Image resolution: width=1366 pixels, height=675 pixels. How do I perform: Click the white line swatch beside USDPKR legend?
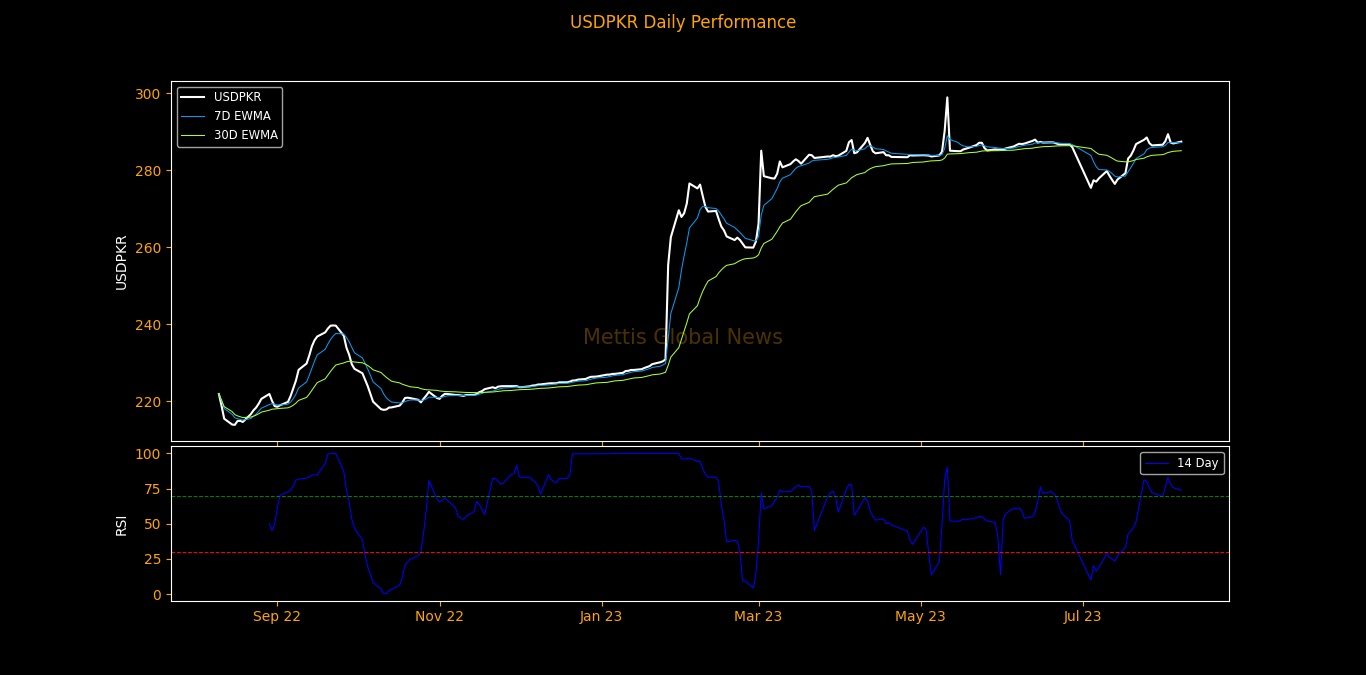(x=194, y=97)
